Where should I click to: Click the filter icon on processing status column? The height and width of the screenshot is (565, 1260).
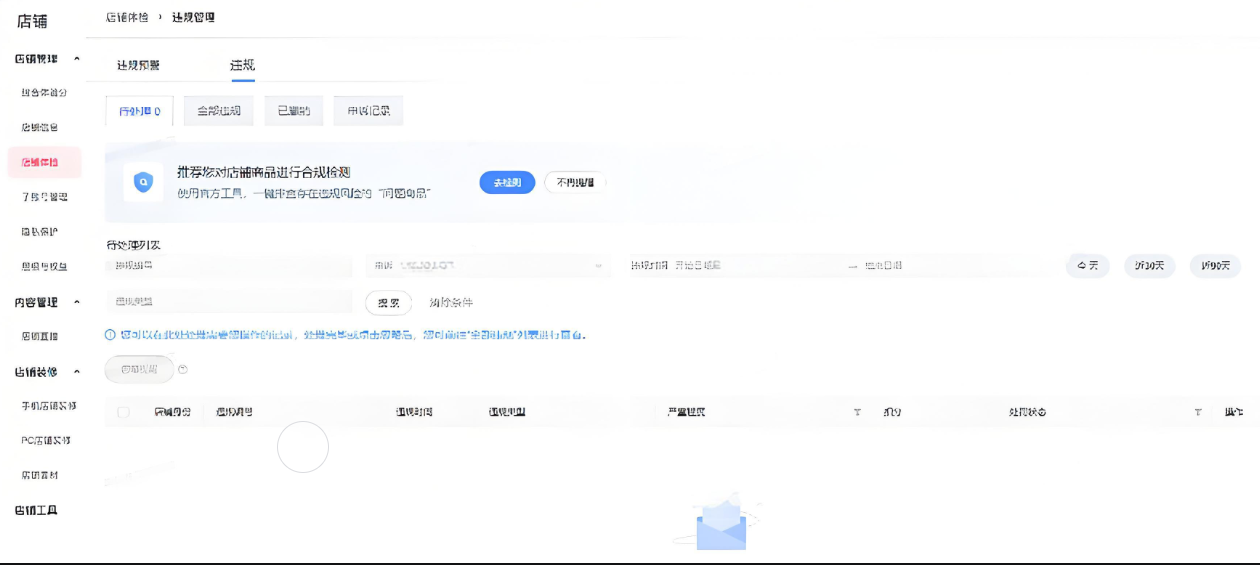pos(1198,412)
